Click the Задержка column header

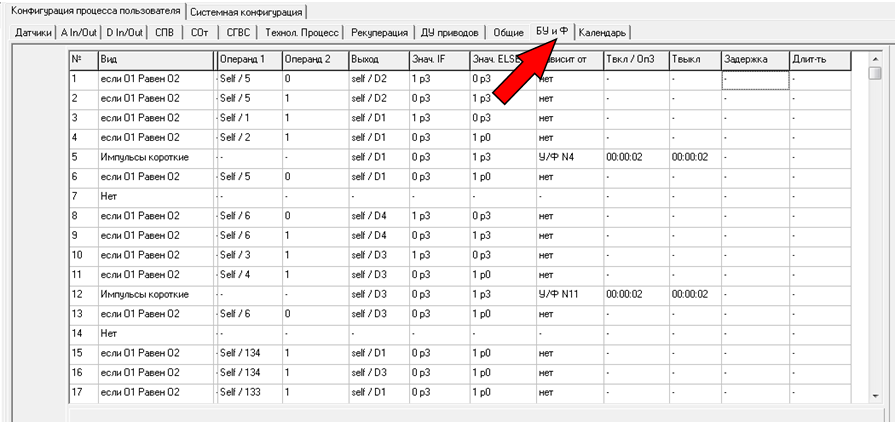754,61
